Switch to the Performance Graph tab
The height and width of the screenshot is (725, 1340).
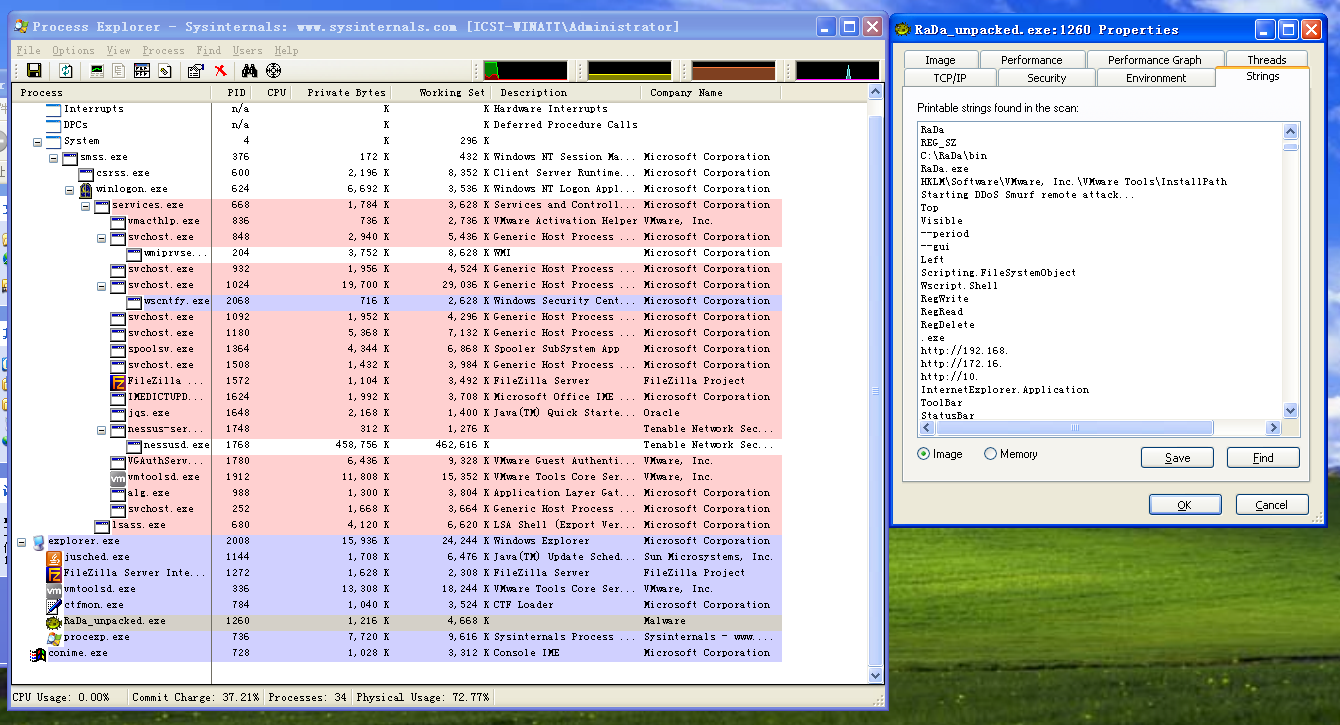click(x=1154, y=60)
